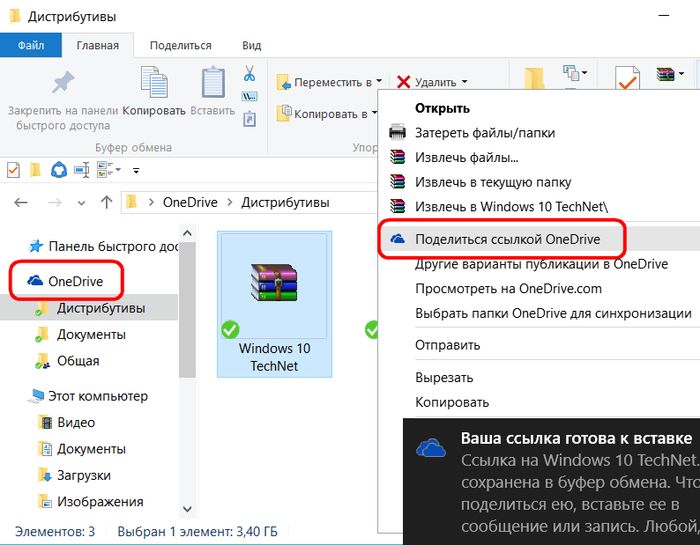Viewport: 700px width, 545px height.
Task: Click the scissors Cut icon
Action: 249,73
